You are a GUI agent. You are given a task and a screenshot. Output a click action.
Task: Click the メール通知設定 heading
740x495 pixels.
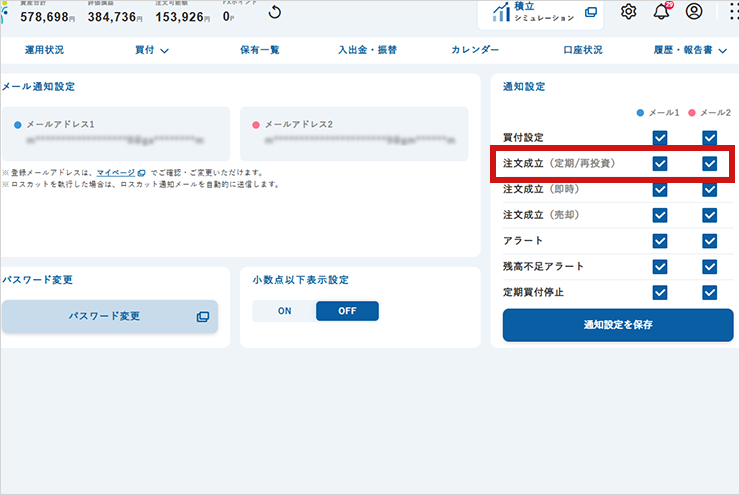(x=38, y=87)
